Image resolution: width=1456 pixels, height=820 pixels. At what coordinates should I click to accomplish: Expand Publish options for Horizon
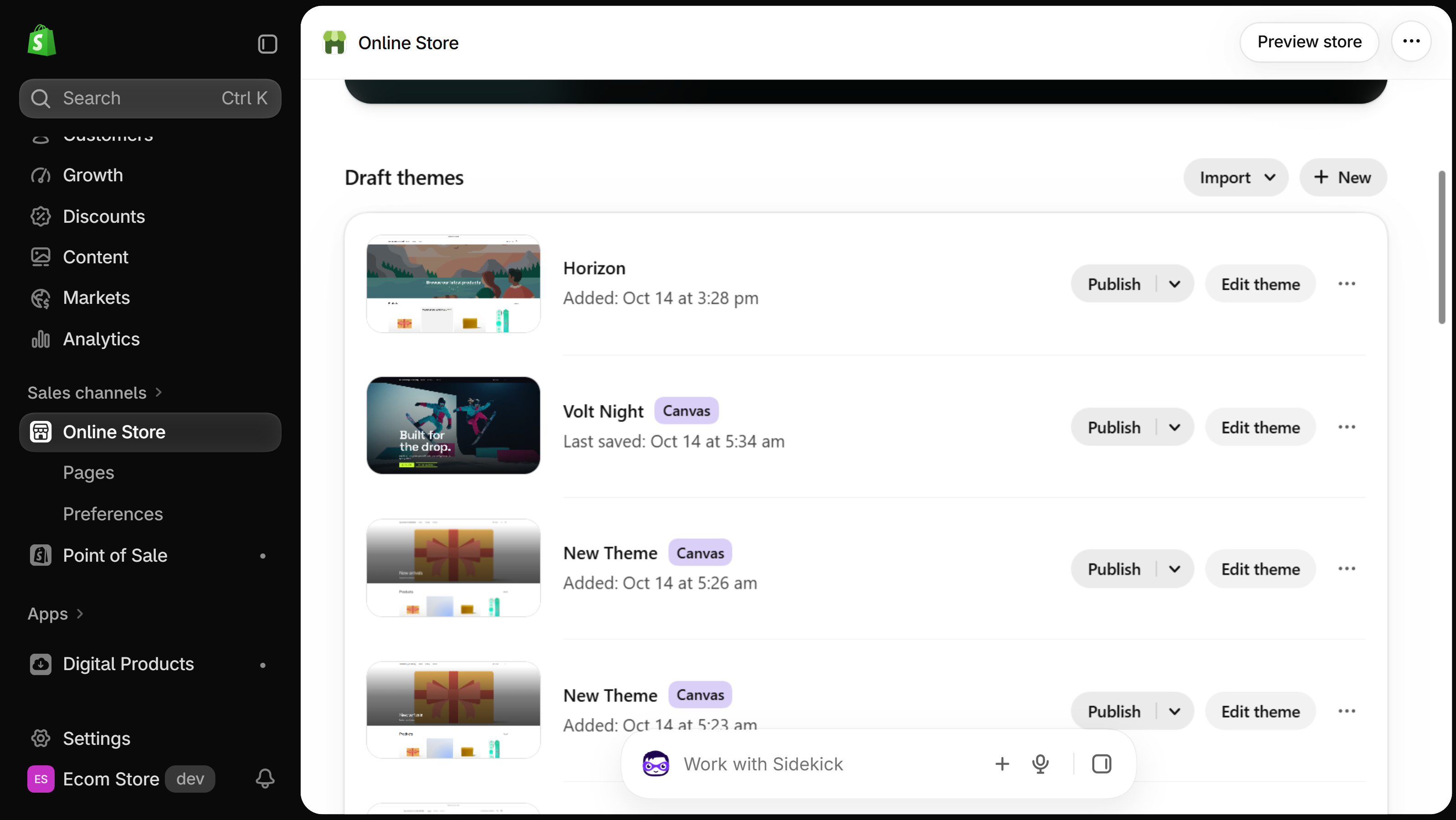tap(1174, 284)
